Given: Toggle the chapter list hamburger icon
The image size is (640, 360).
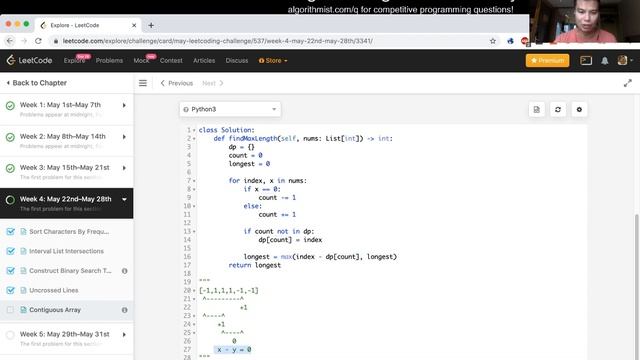Looking at the screenshot, I should click(x=143, y=83).
